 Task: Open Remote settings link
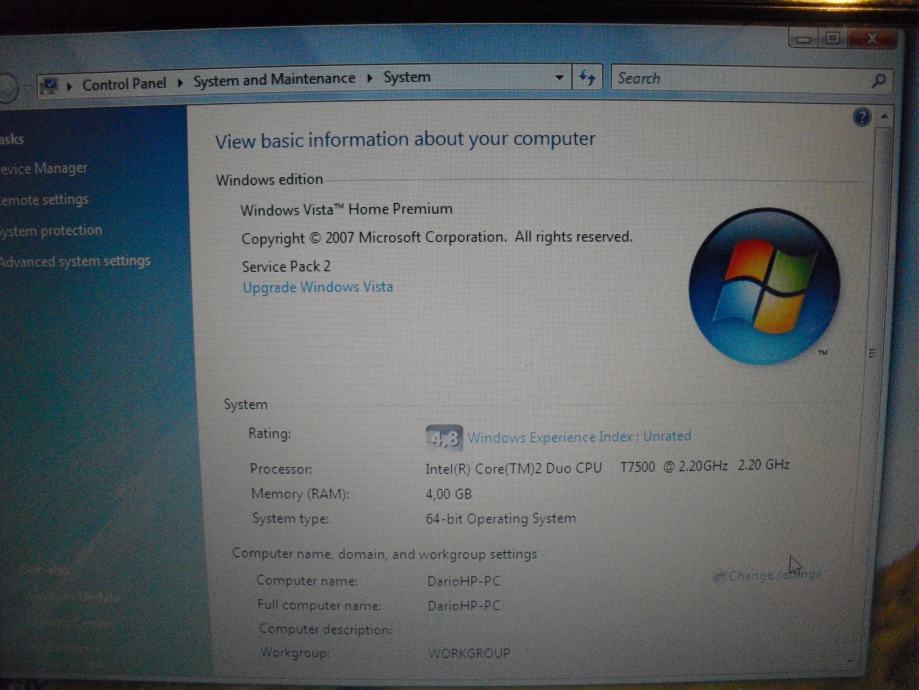coord(44,200)
